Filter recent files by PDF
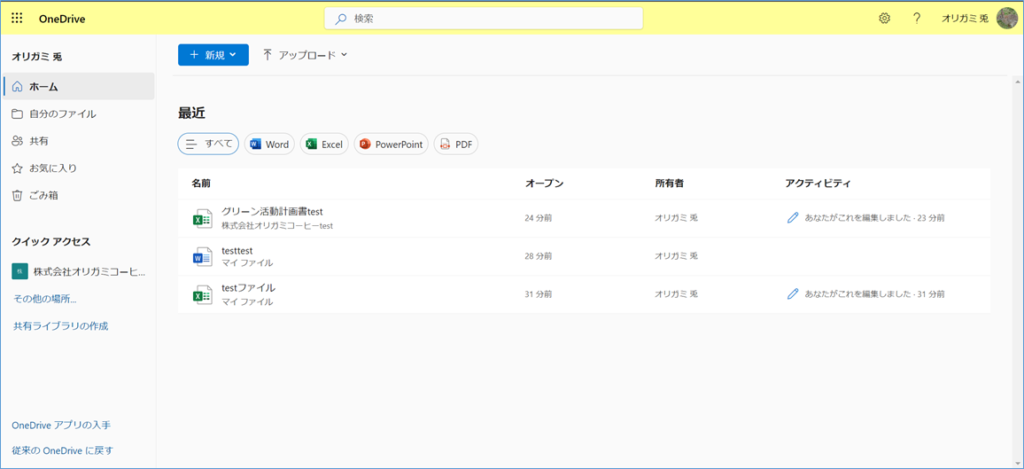 (455, 144)
